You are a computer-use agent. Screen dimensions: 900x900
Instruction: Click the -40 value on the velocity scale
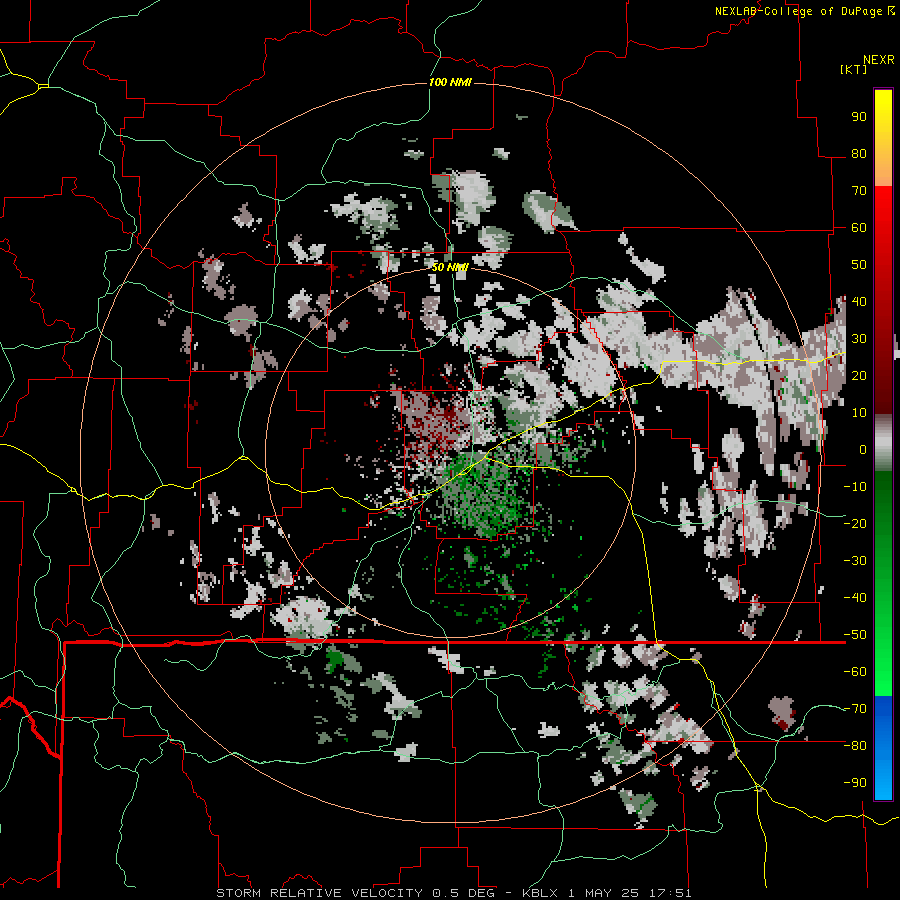point(855,598)
